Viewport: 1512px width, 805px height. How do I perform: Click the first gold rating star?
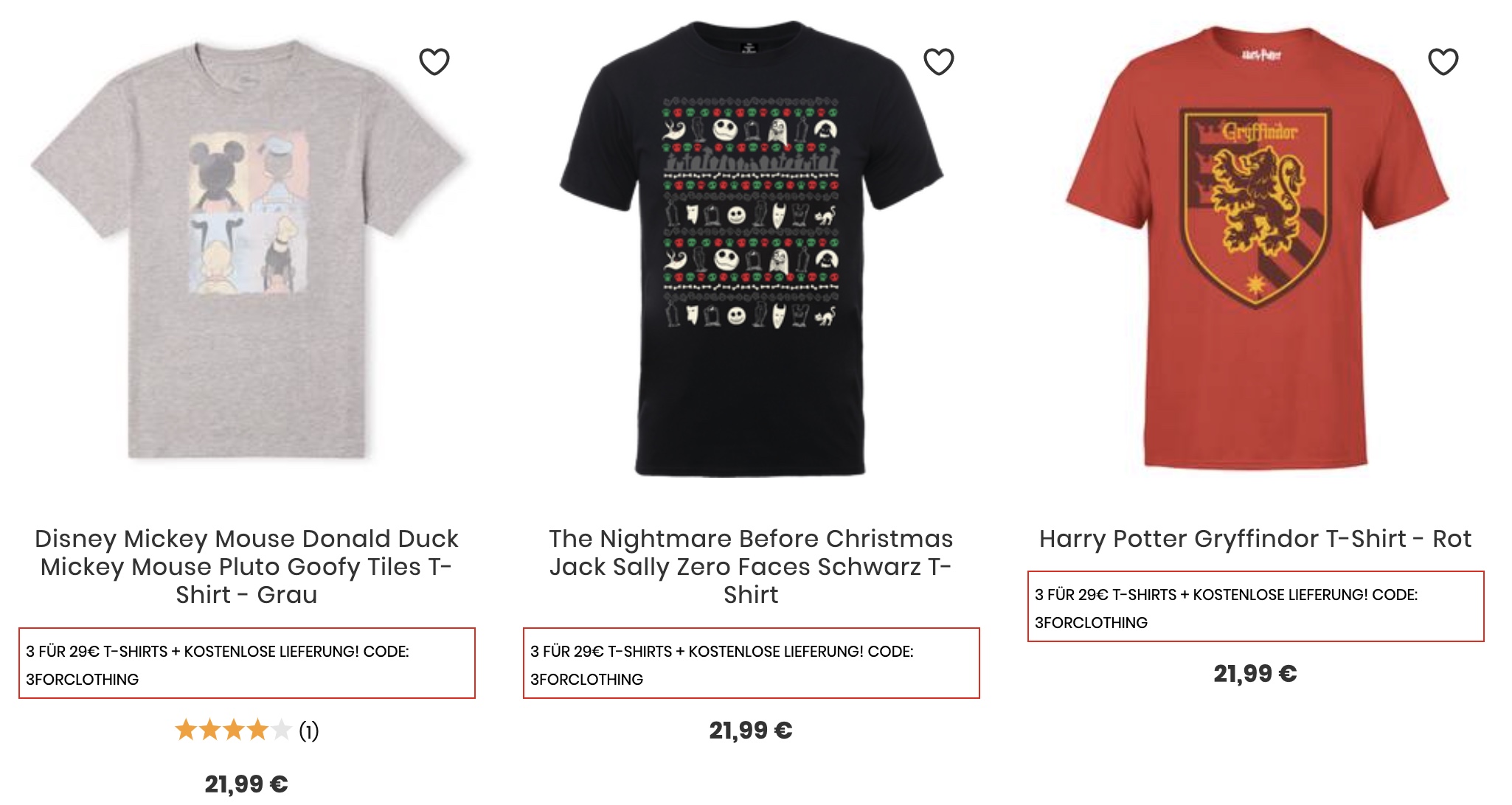186,731
